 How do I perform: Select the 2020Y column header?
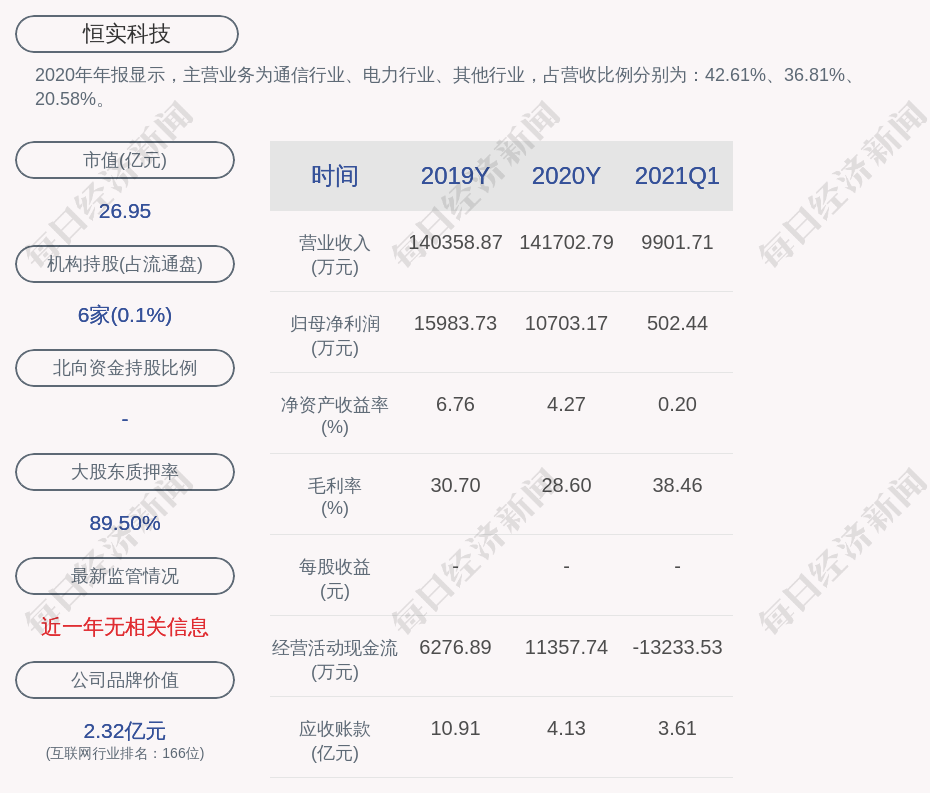coord(566,176)
